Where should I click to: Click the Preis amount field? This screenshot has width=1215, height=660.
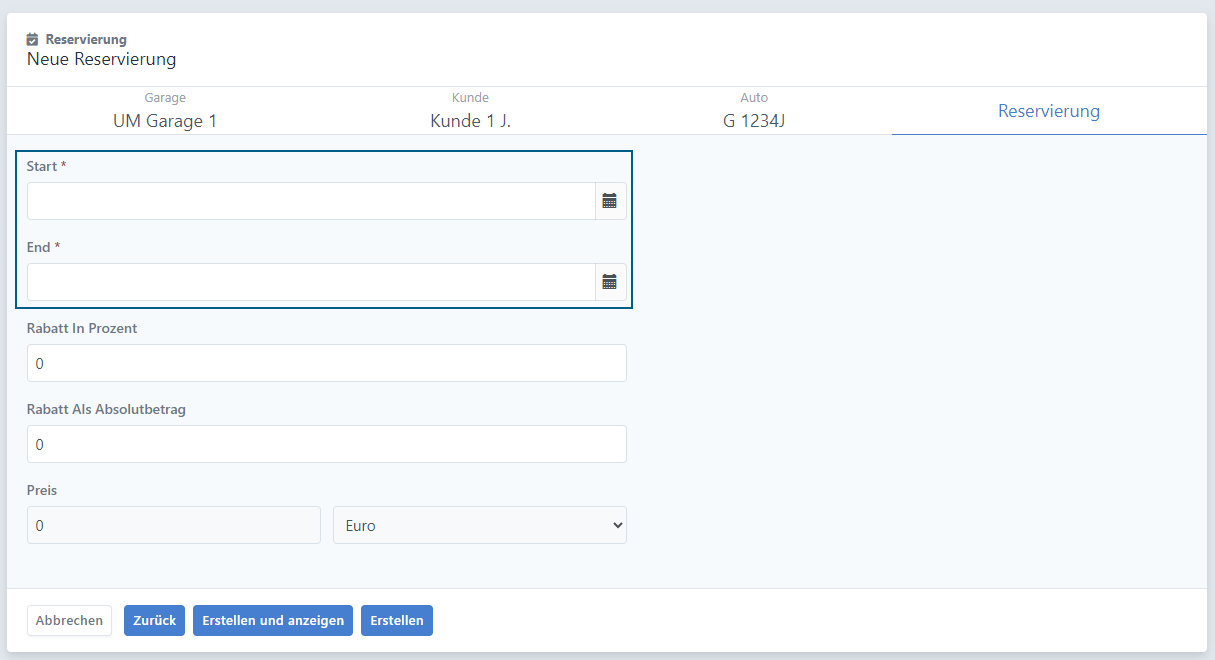click(174, 525)
